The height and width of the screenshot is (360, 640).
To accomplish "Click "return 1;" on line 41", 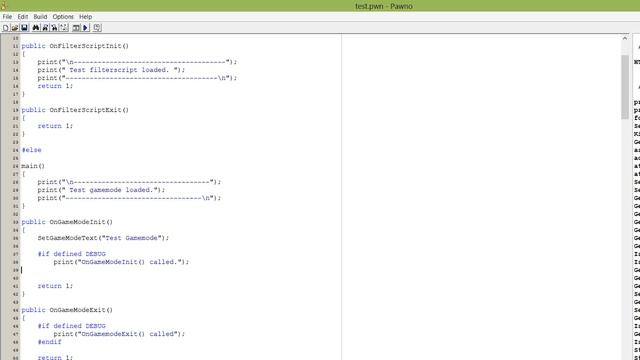I will (x=55, y=286).
